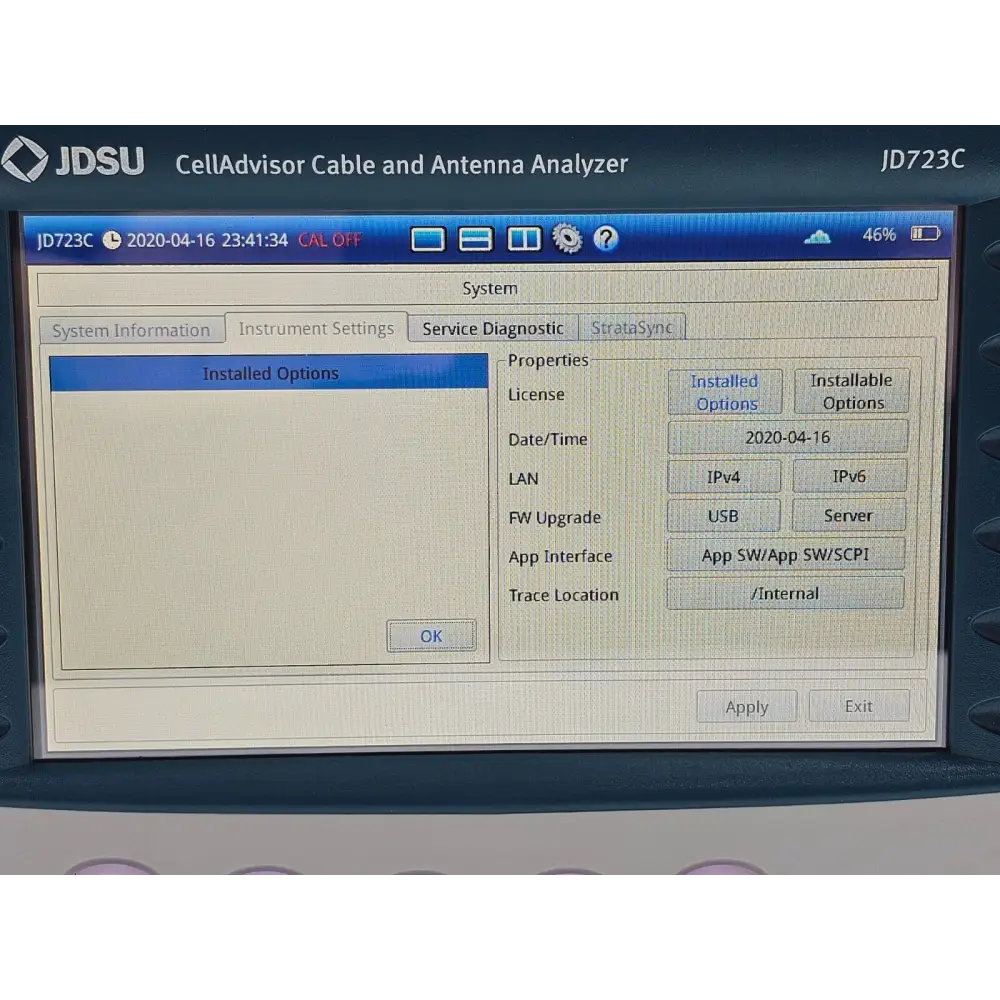
Task: Click Installable Options license button
Action: [x=851, y=391]
